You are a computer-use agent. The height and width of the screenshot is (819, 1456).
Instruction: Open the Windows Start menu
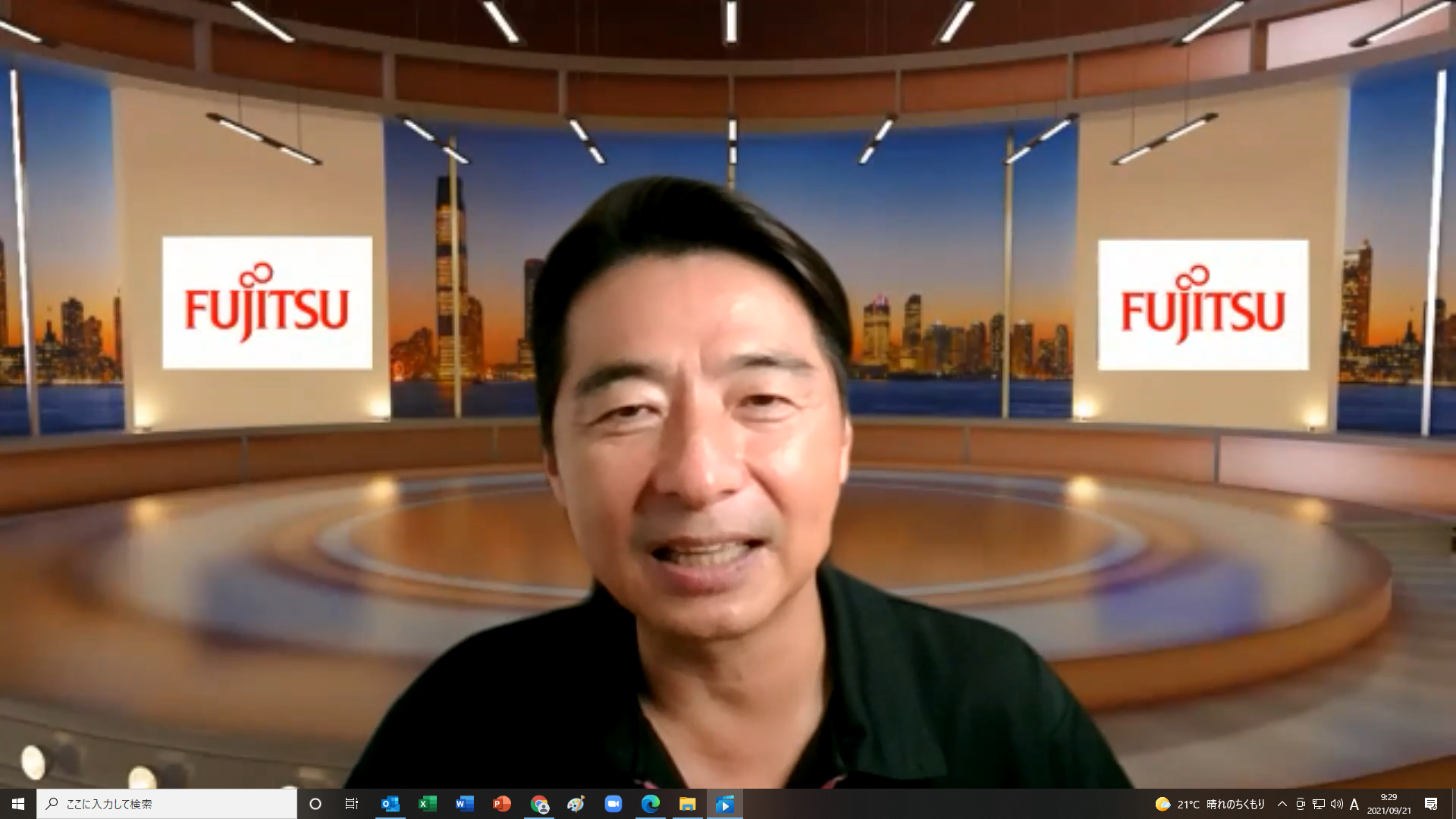tap(18, 804)
